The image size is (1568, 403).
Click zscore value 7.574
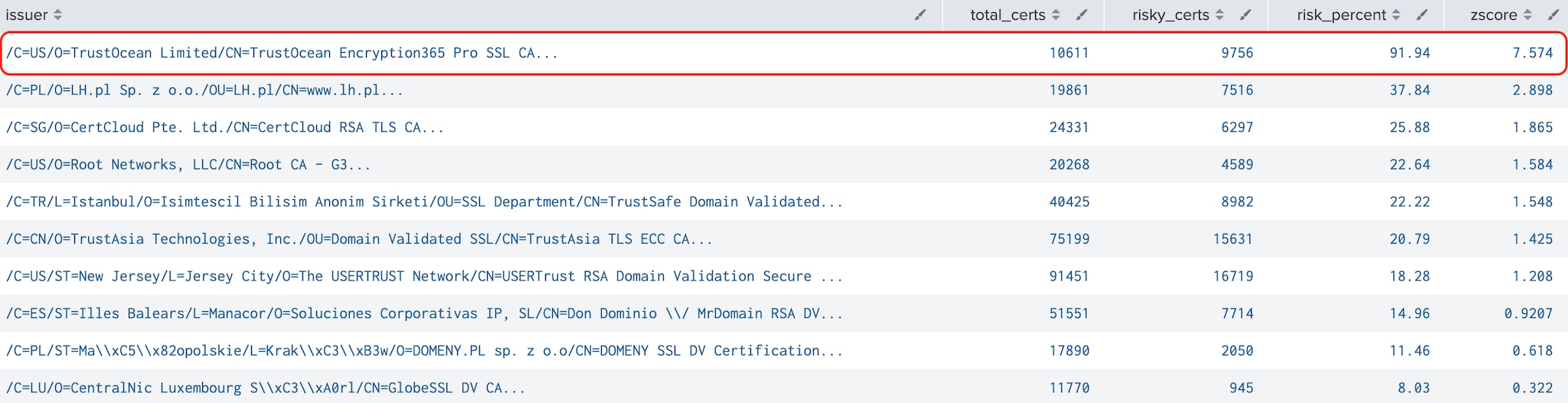1533,53
